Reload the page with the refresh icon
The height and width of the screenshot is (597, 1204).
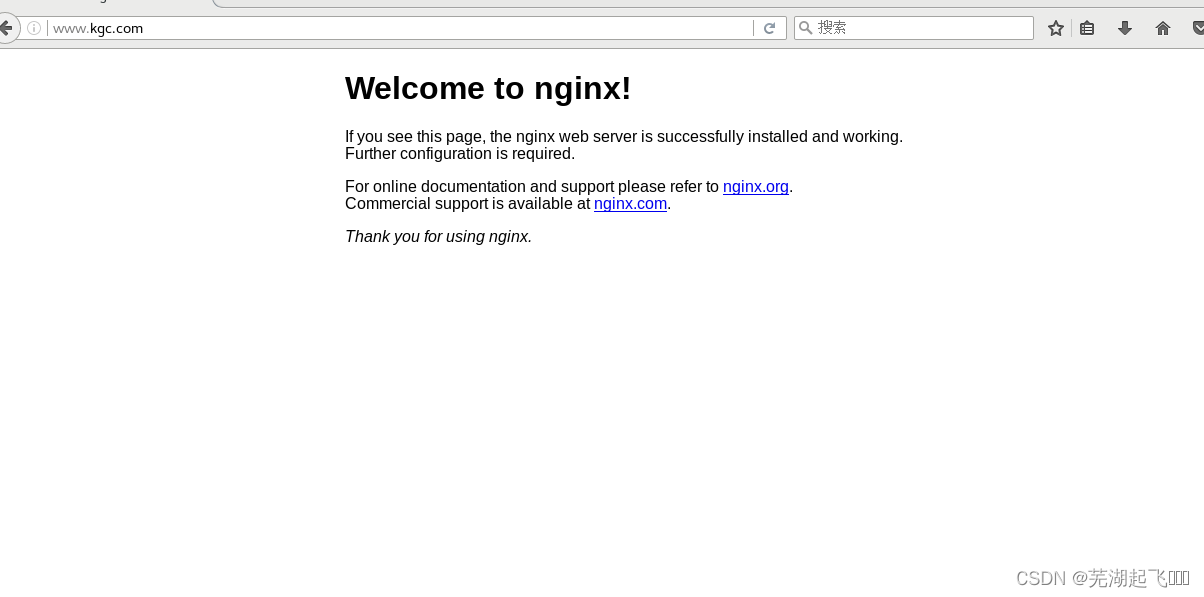coord(769,28)
